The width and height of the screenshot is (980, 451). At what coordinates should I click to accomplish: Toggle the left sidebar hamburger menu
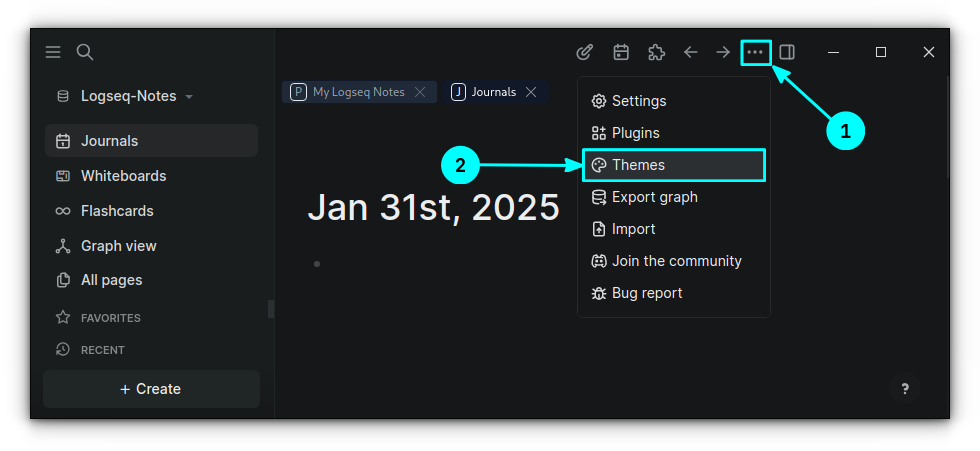coord(53,52)
